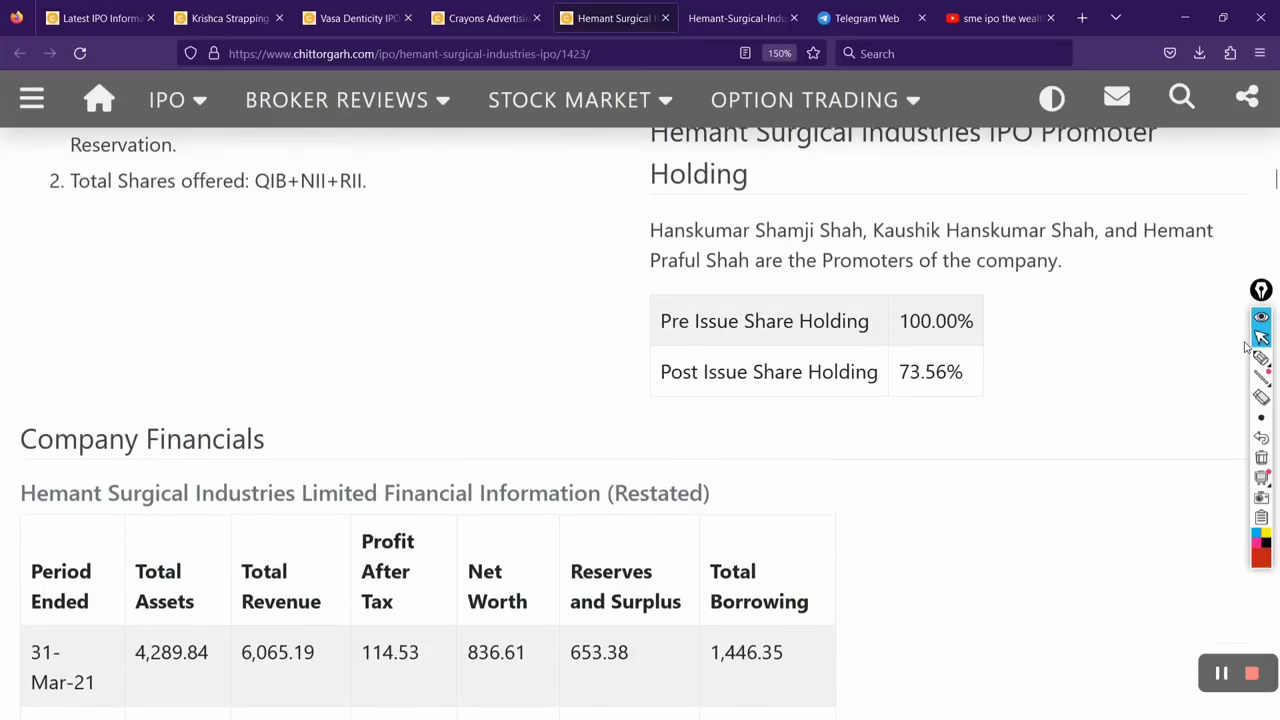Viewport: 1280px width, 720px height.
Task: Select the cursor tool in Epic Pen
Action: click(x=1261, y=337)
